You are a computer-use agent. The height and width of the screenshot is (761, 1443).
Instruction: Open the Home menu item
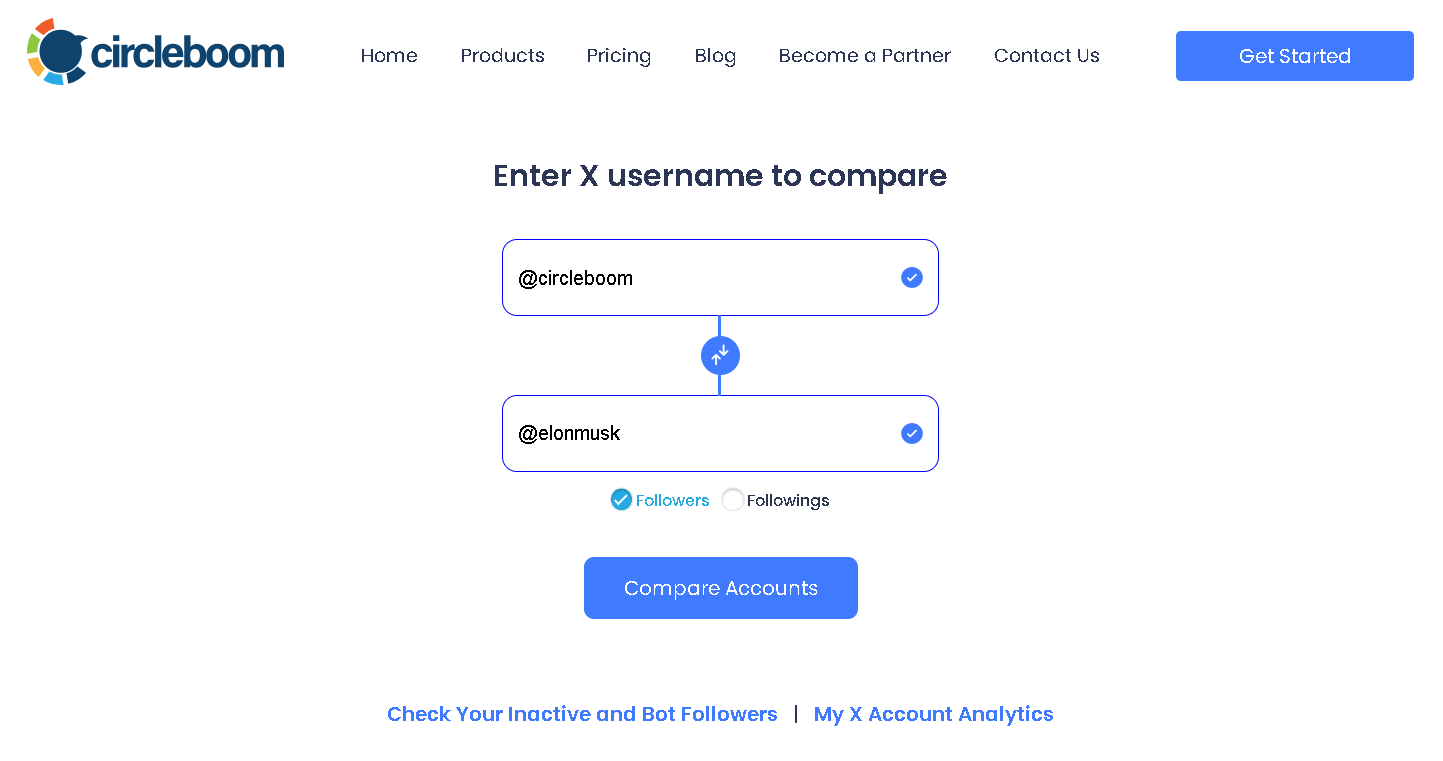click(x=389, y=56)
